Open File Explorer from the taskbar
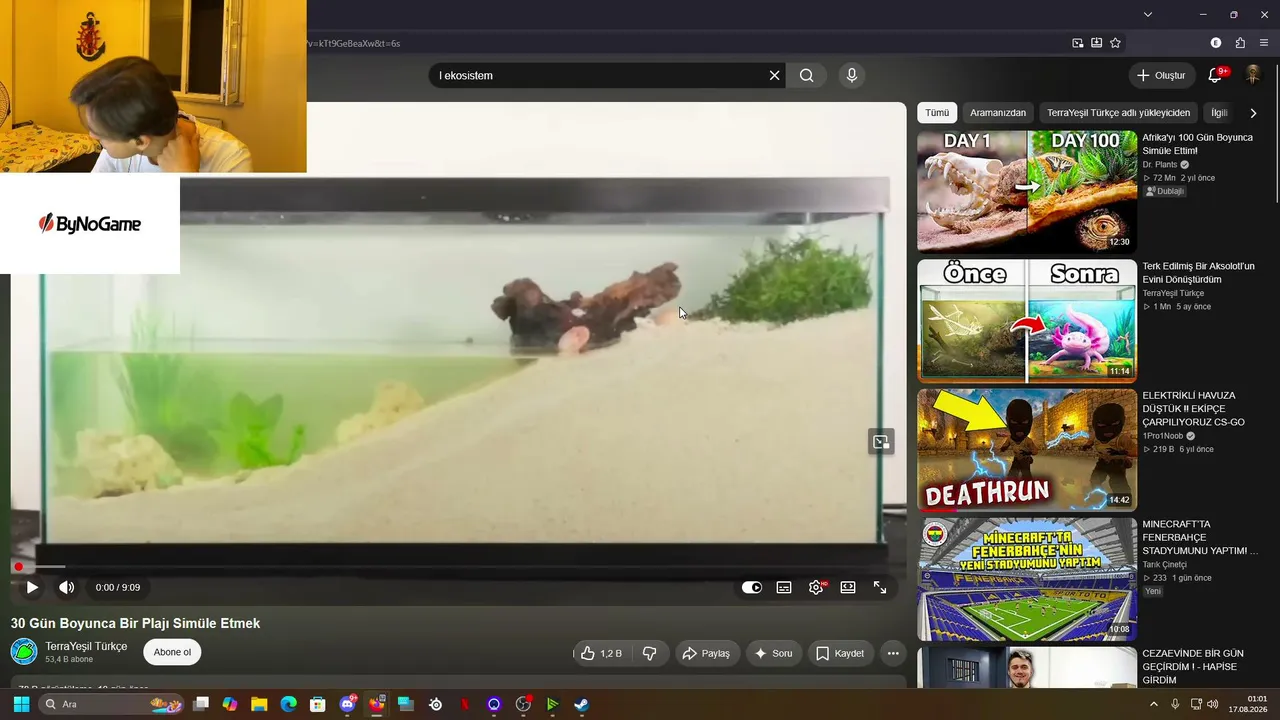The width and height of the screenshot is (1280, 720). (259, 704)
